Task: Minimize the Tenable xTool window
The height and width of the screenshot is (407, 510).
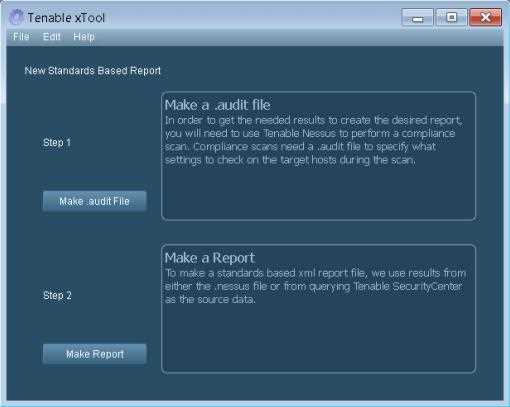Action: (417, 17)
